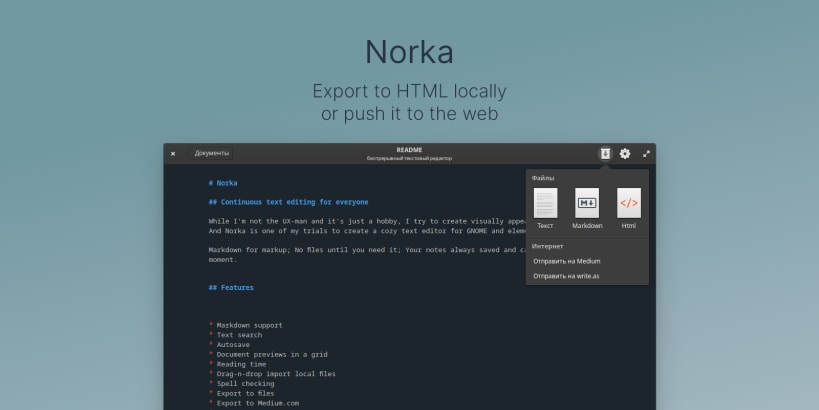
Task: Click the 'Markdown support' bullet line
Action: click(246, 325)
